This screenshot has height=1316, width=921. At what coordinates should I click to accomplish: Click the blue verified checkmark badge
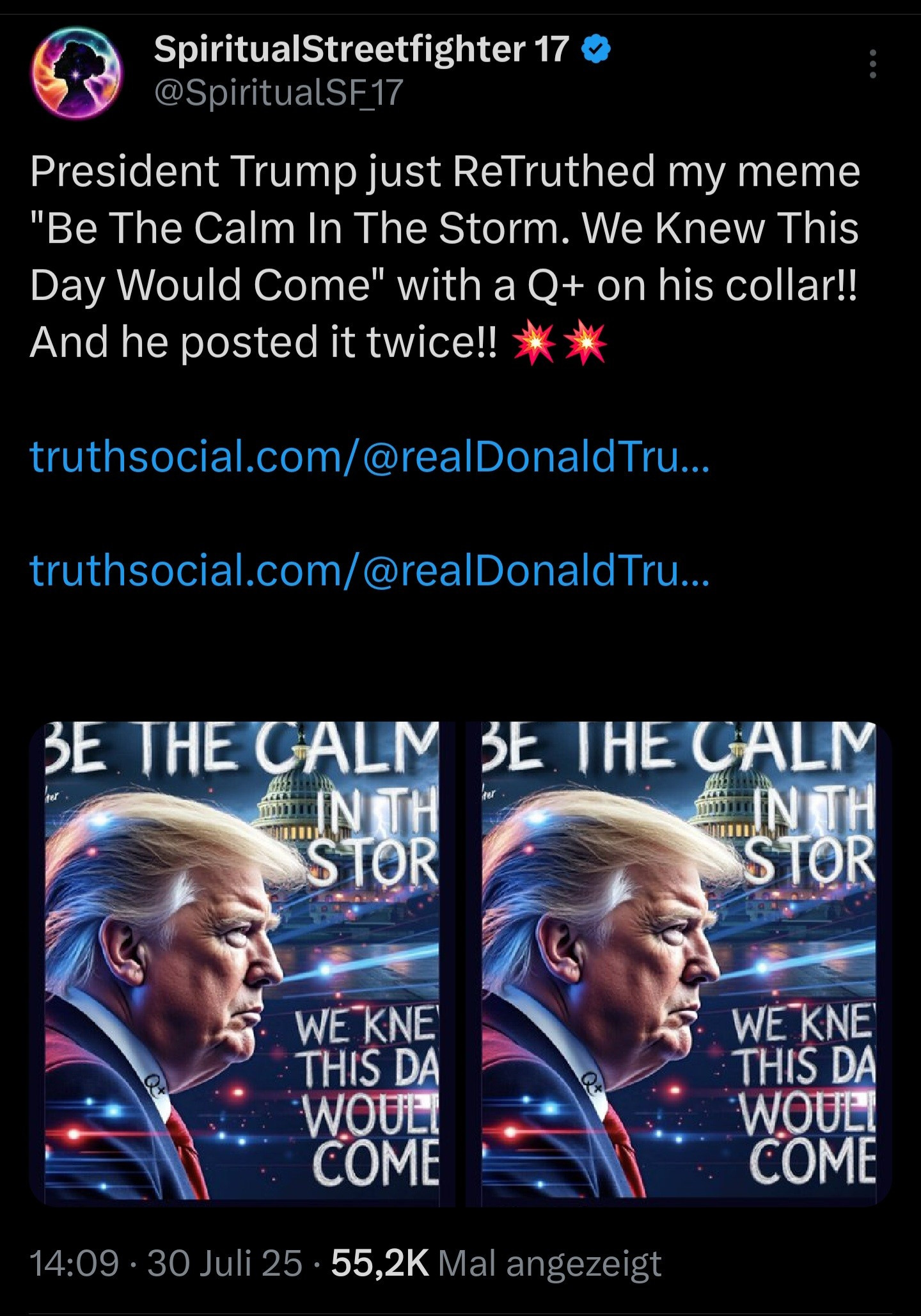tap(596, 50)
